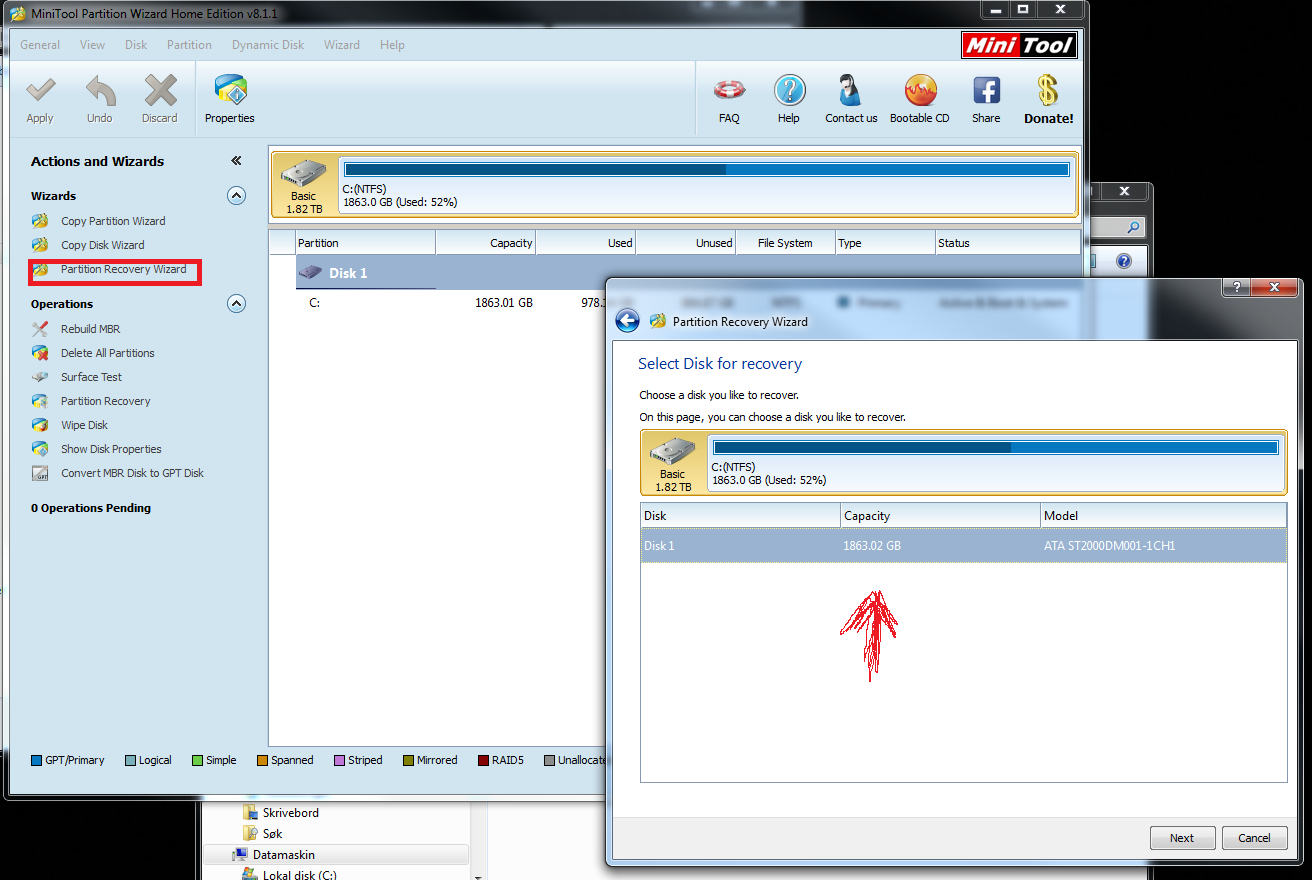
Task: Click the Bootable CD icon
Action: tap(920, 91)
